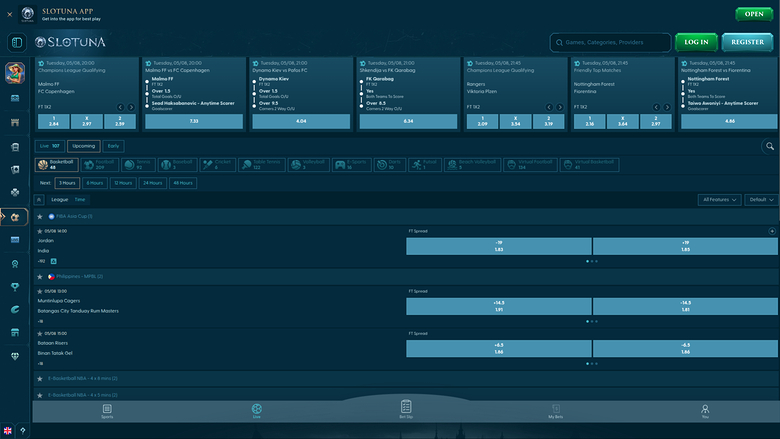Click the REGISTER button
780x439 pixels.
click(748, 42)
